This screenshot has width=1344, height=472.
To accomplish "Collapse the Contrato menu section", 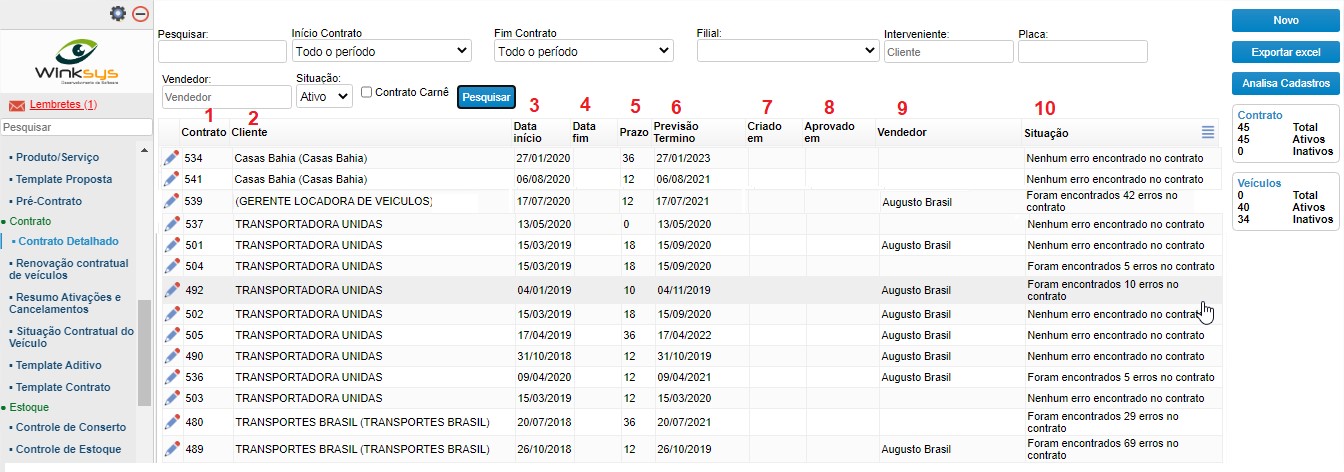I will point(30,220).
